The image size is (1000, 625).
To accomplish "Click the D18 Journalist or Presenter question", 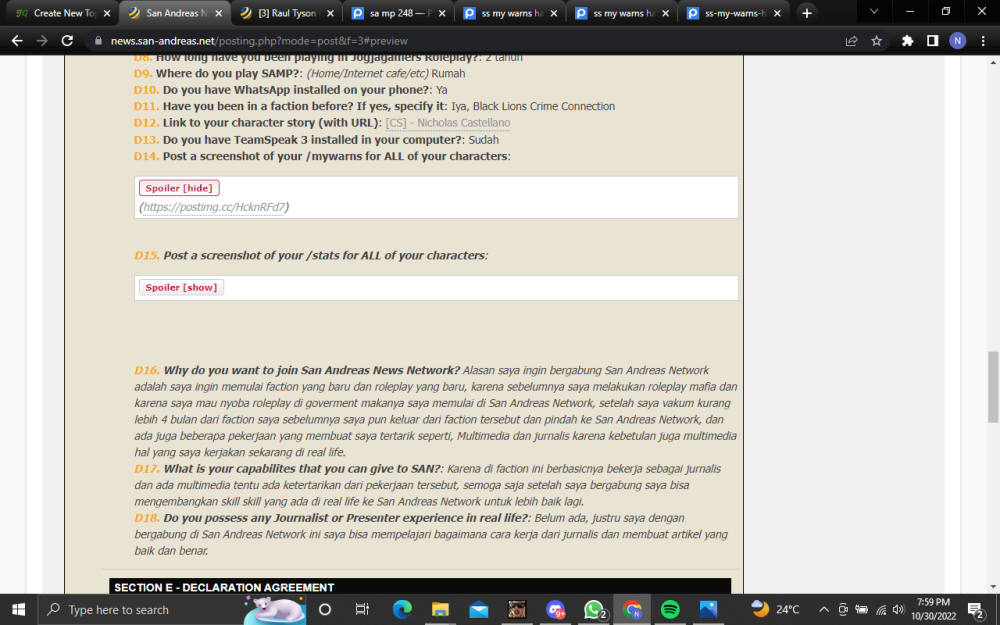I will pos(347,518).
